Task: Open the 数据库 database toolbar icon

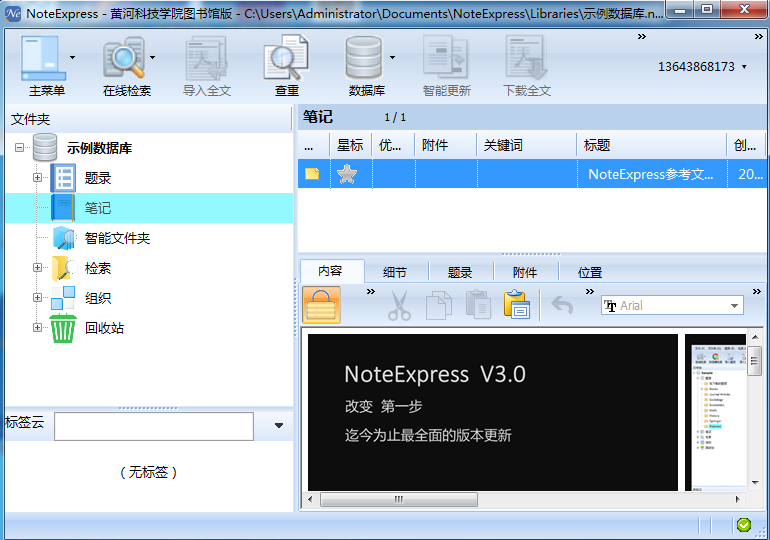Action: point(365,61)
